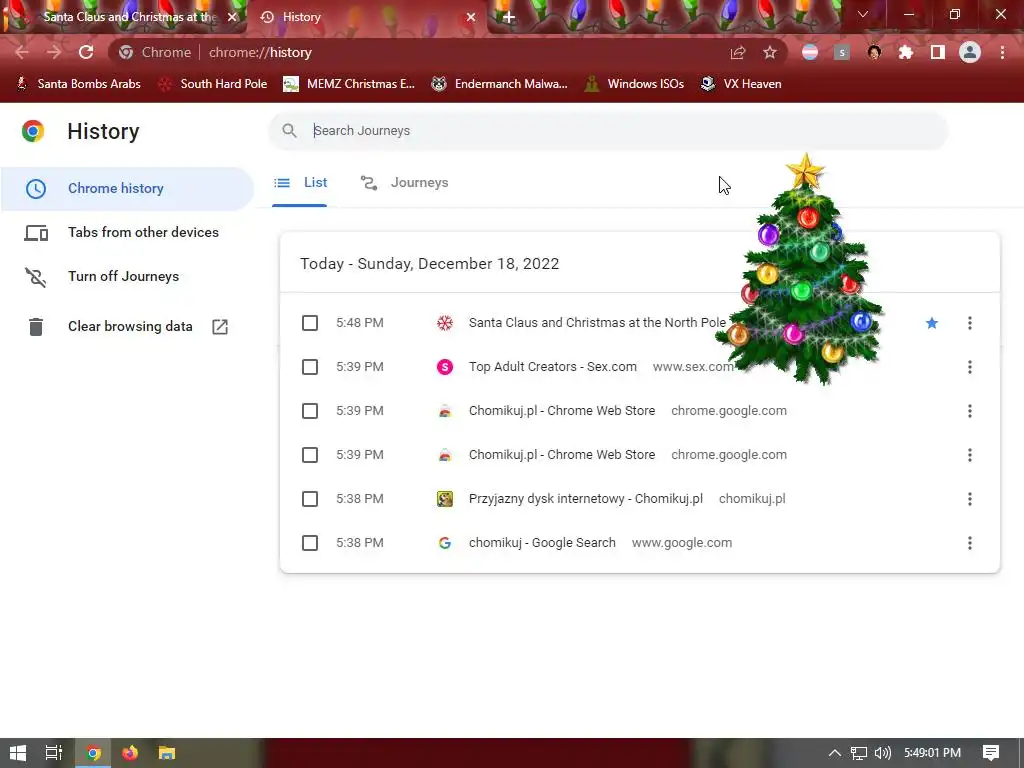Open actions menu for second Chomikuj Web Store

point(970,455)
